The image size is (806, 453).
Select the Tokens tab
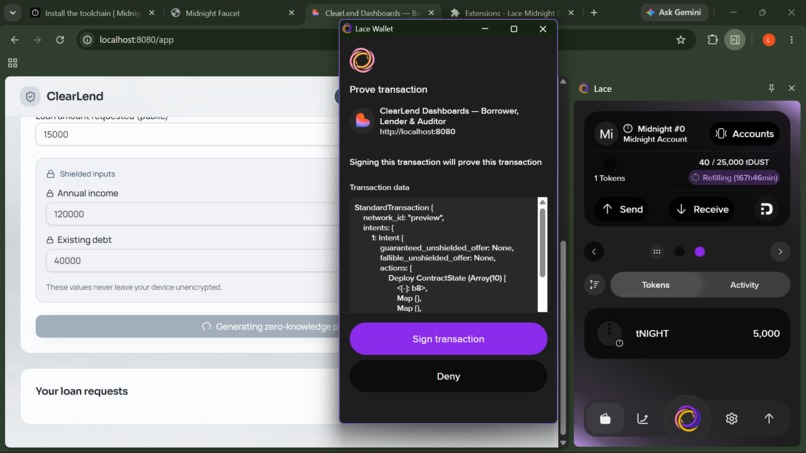[655, 285]
